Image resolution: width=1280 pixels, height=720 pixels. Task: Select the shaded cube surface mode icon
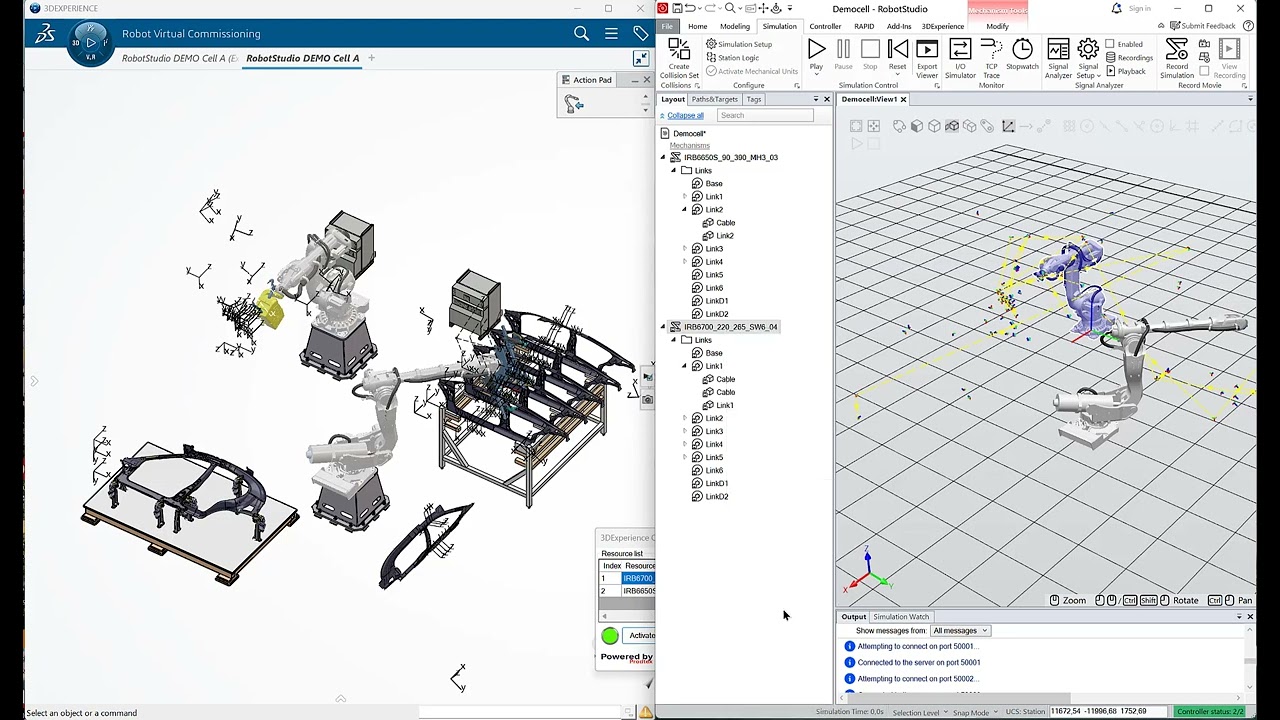point(916,126)
